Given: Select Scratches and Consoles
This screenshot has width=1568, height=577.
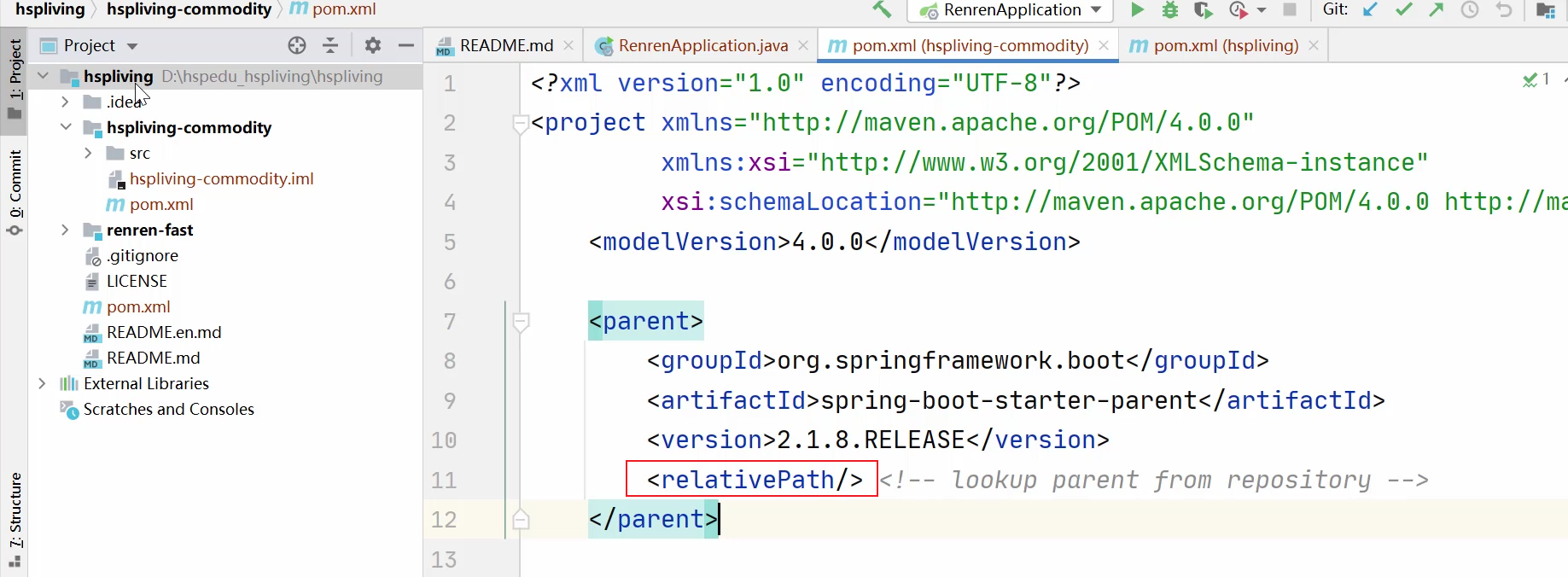Looking at the screenshot, I should tap(169, 409).
